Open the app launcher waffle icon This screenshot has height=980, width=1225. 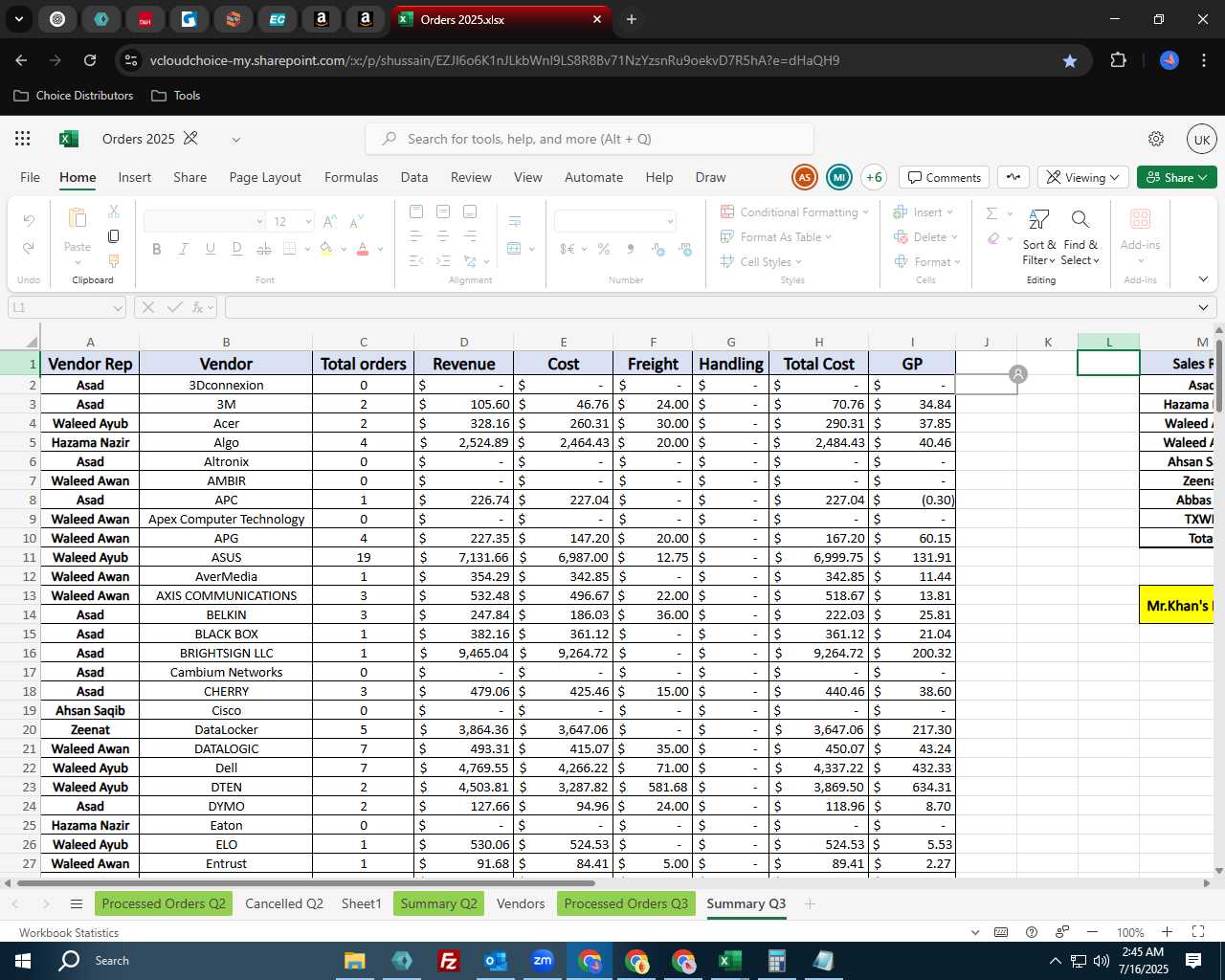[x=23, y=139]
